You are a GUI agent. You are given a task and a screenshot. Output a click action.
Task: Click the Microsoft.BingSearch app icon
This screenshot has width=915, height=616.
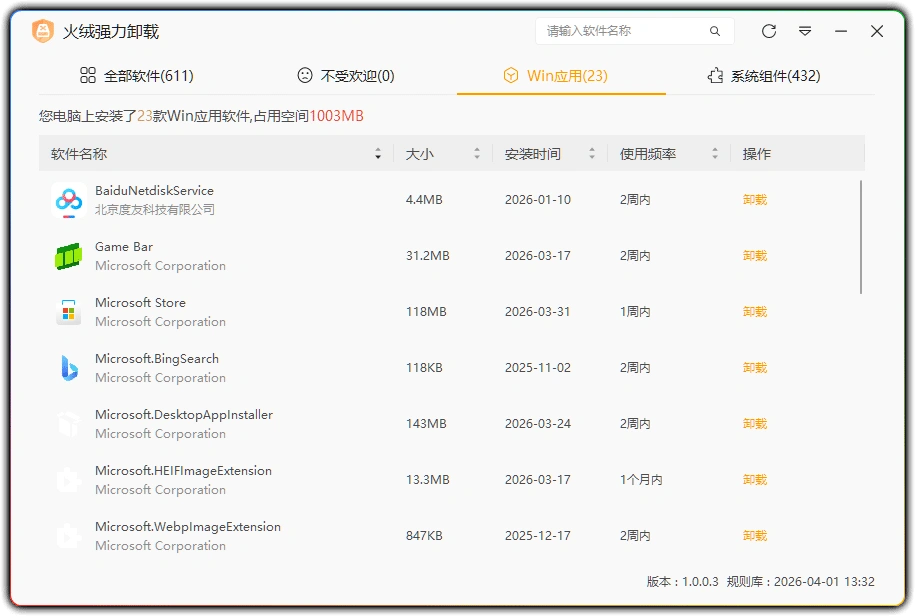click(67, 367)
